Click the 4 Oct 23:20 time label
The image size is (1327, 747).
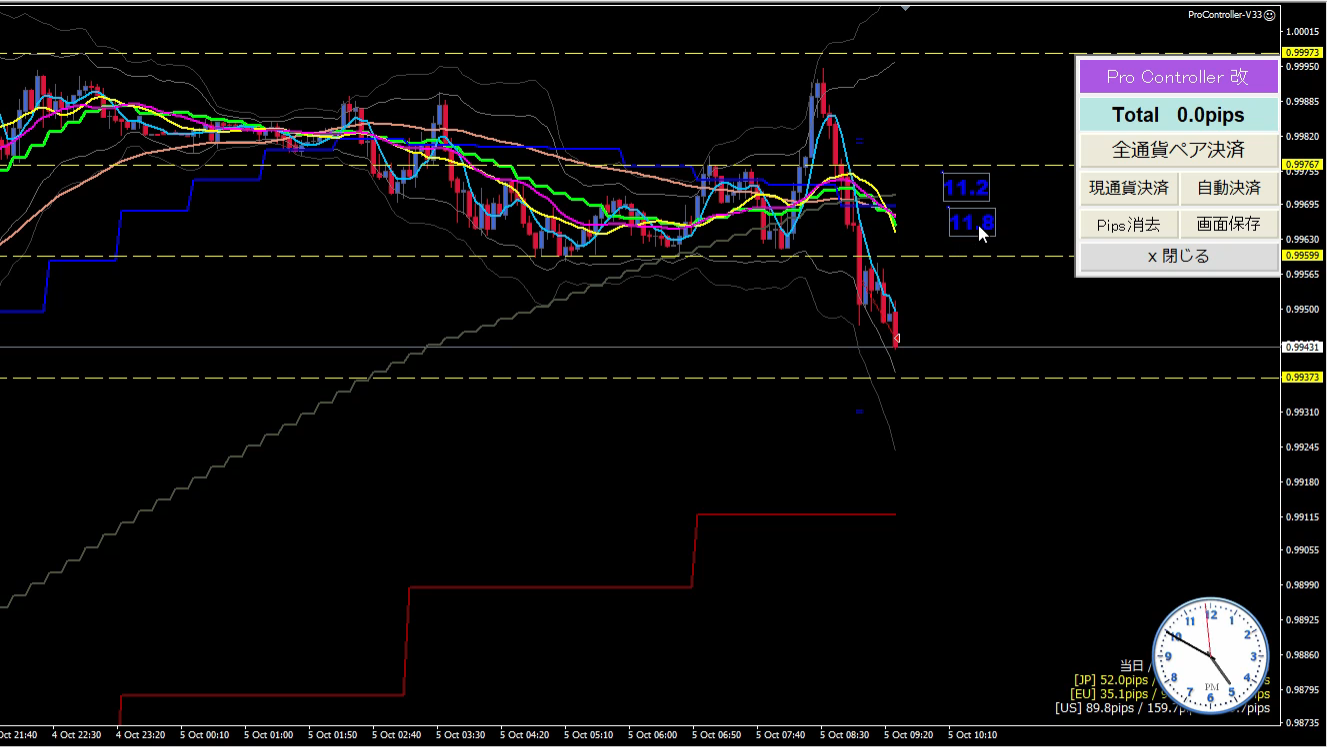(x=140, y=735)
